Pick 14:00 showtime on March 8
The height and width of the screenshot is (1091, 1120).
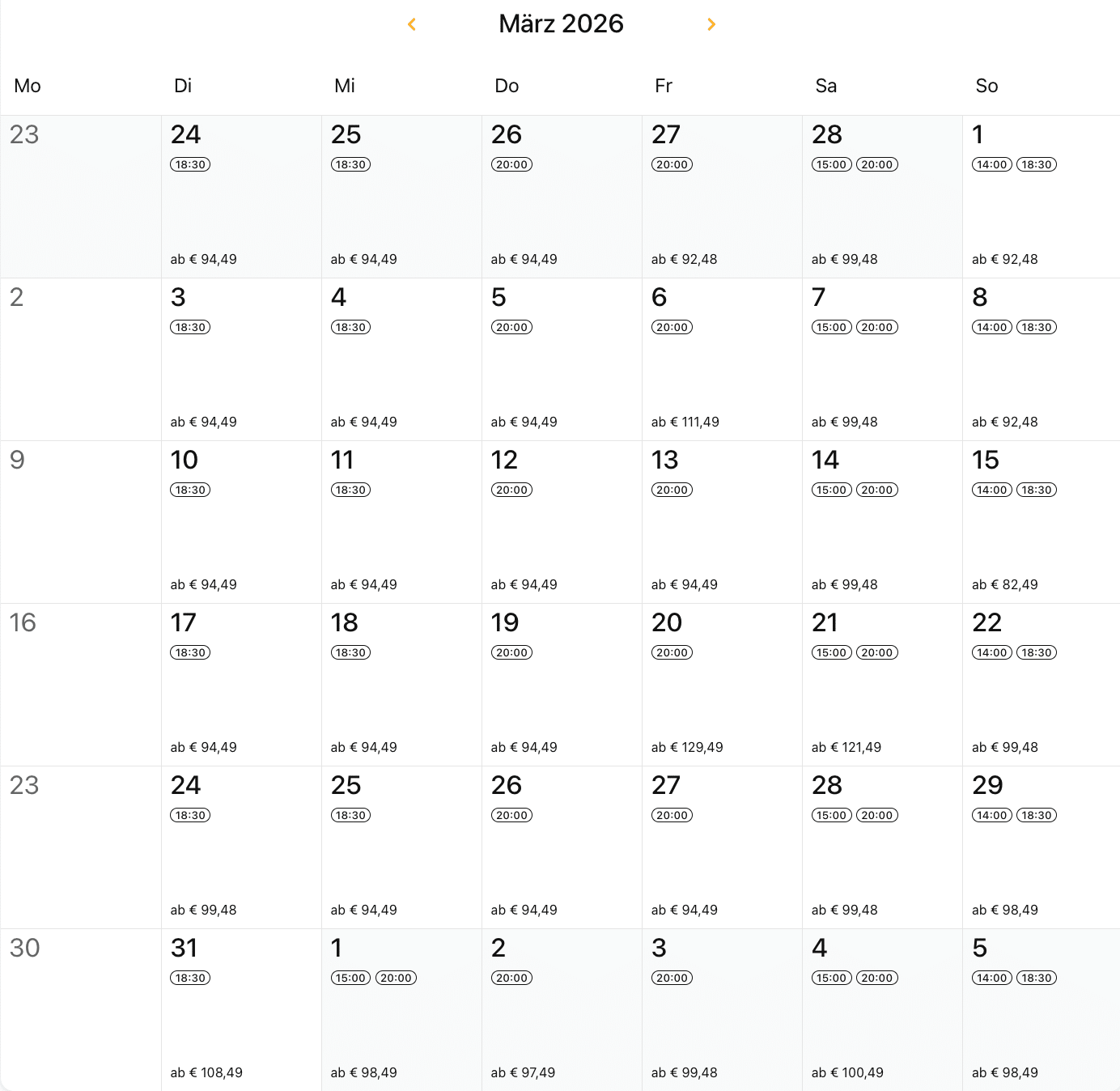tap(991, 327)
